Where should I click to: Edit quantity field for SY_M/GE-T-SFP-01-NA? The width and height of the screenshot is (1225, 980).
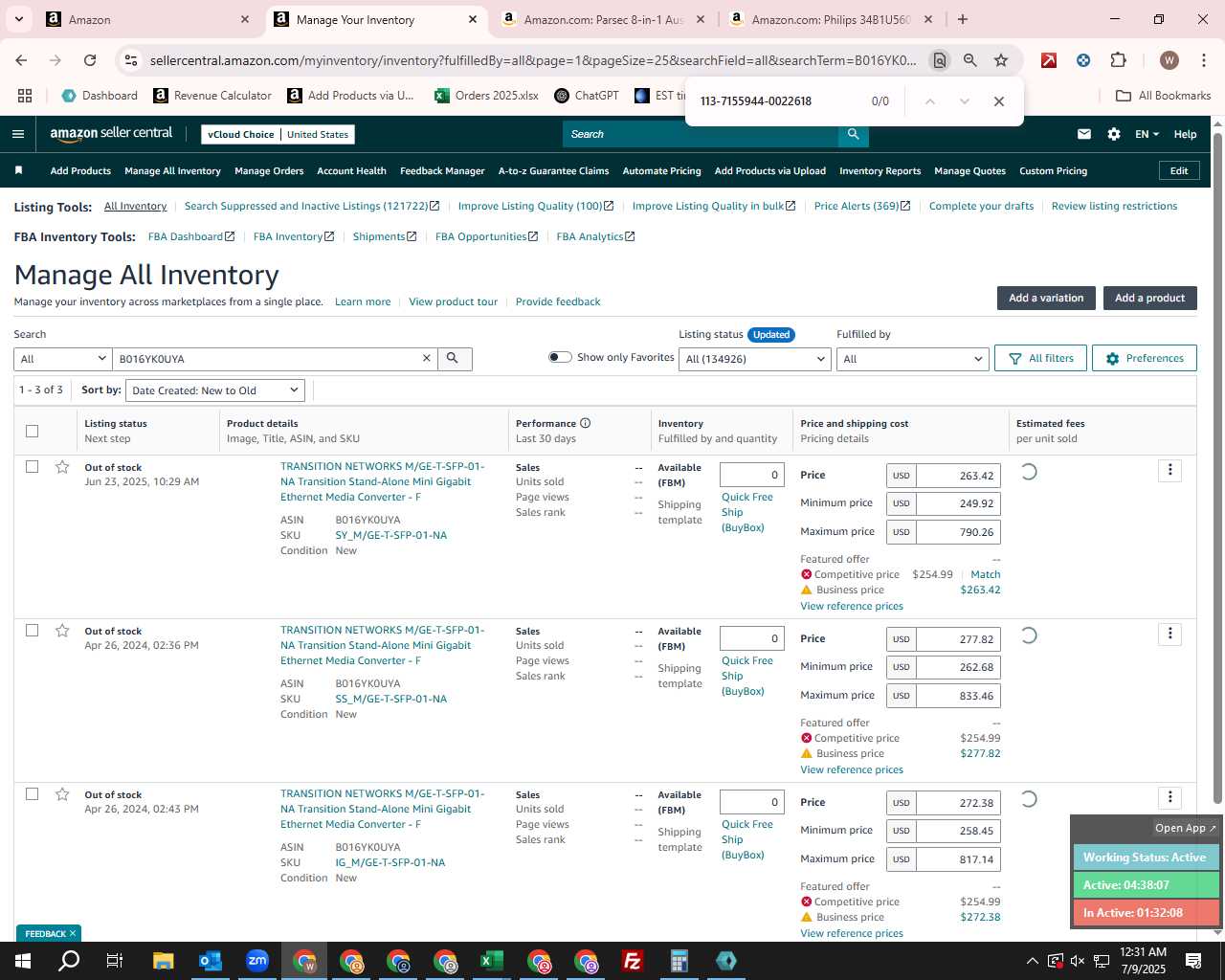(751, 475)
